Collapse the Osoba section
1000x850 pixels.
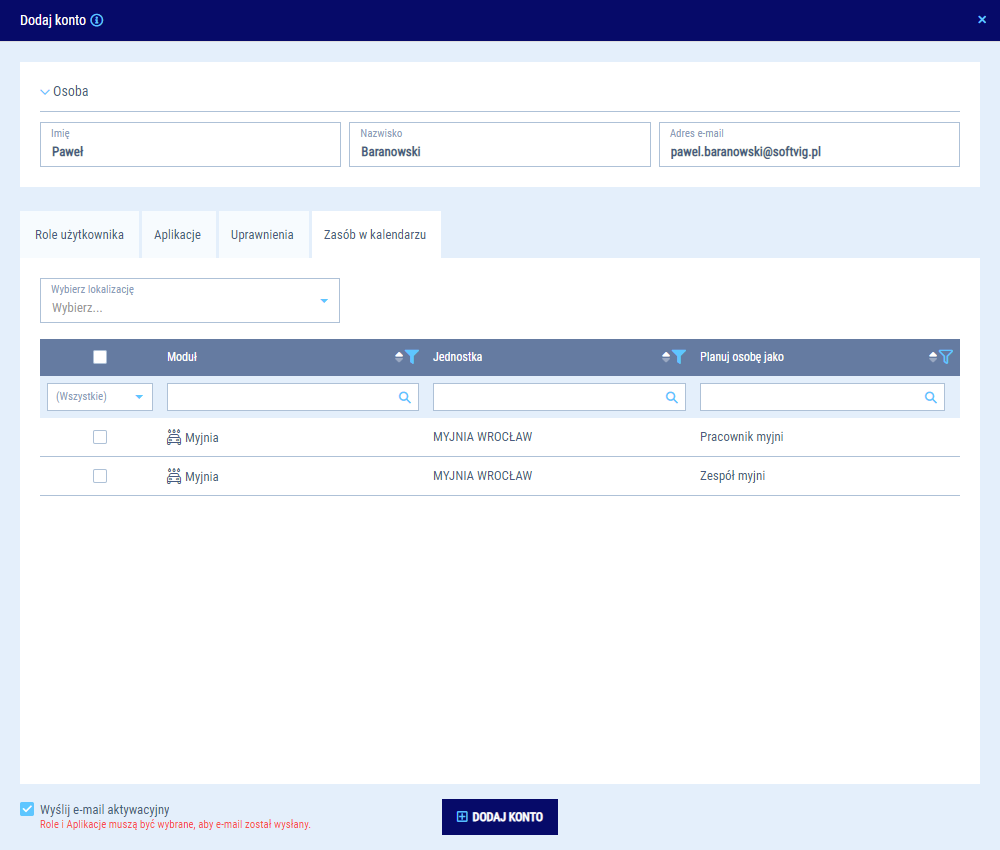coord(45,91)
